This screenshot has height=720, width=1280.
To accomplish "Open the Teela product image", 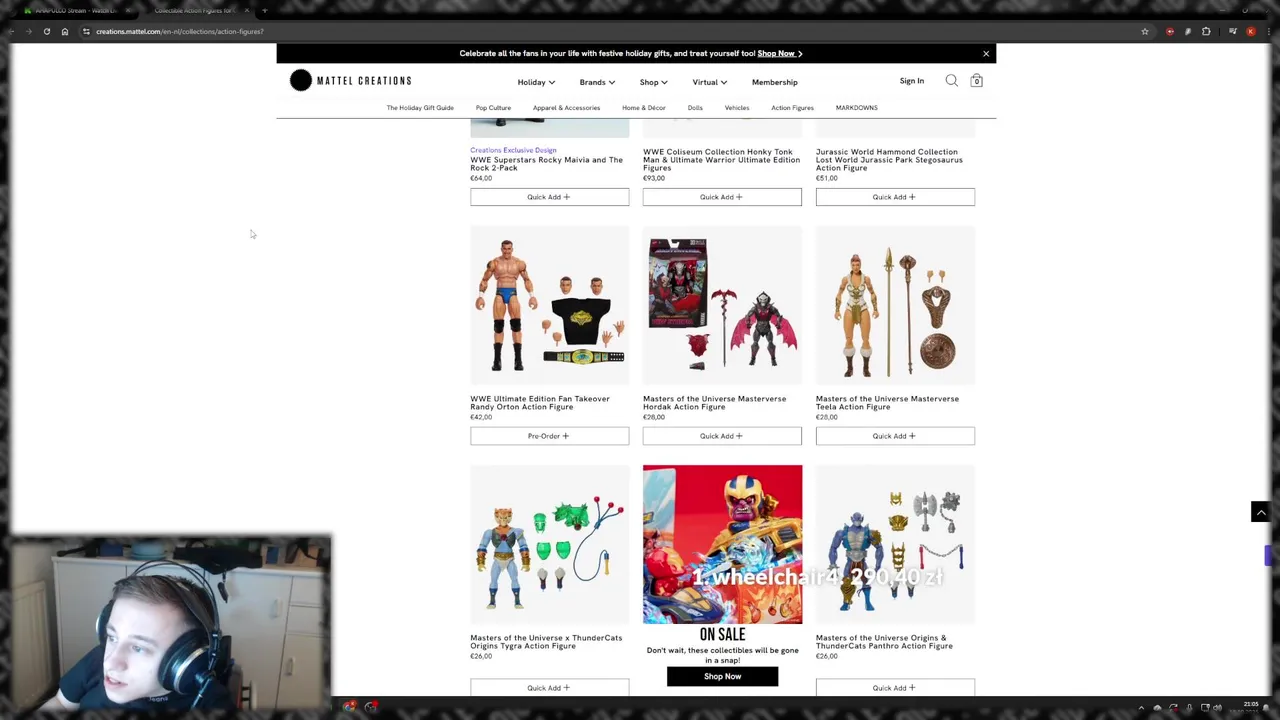I will tap(895, 305).
